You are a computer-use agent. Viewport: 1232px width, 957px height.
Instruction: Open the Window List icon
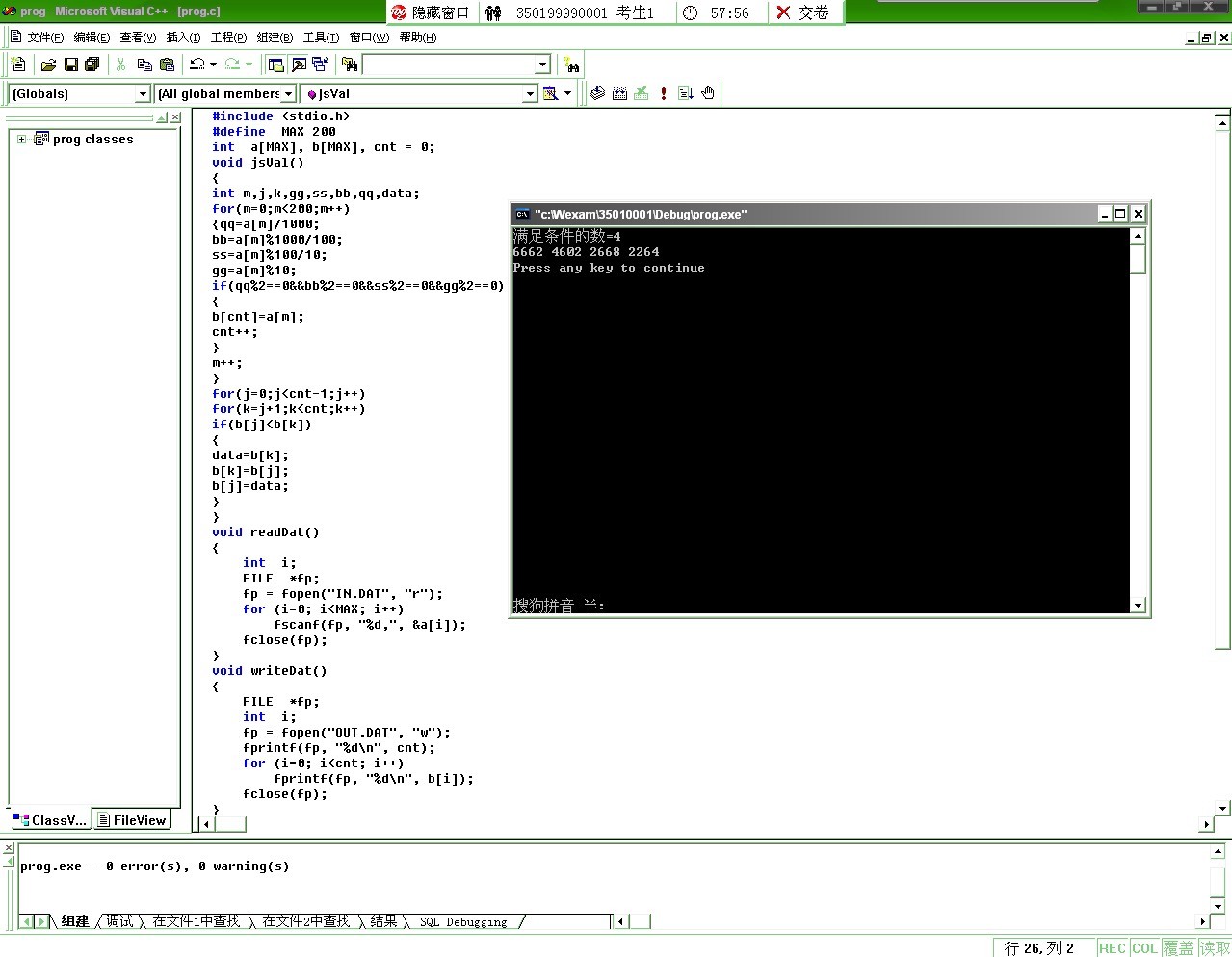point(320,65)
